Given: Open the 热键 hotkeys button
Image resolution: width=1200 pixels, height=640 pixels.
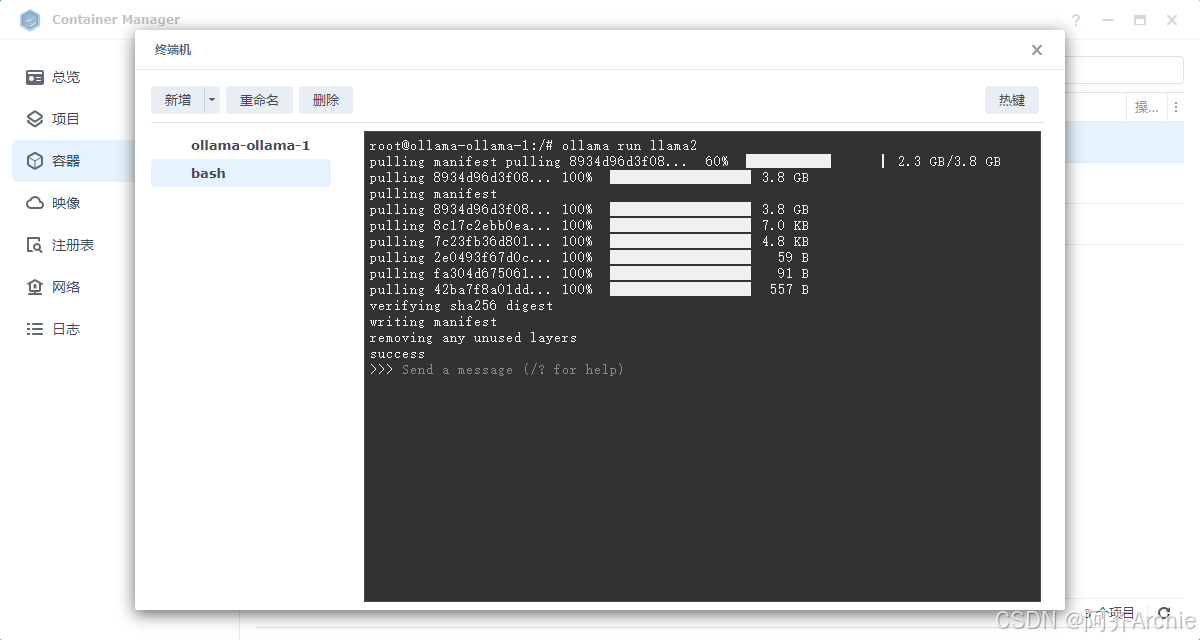Looking at the screenshot, I should pos(1012,100).
